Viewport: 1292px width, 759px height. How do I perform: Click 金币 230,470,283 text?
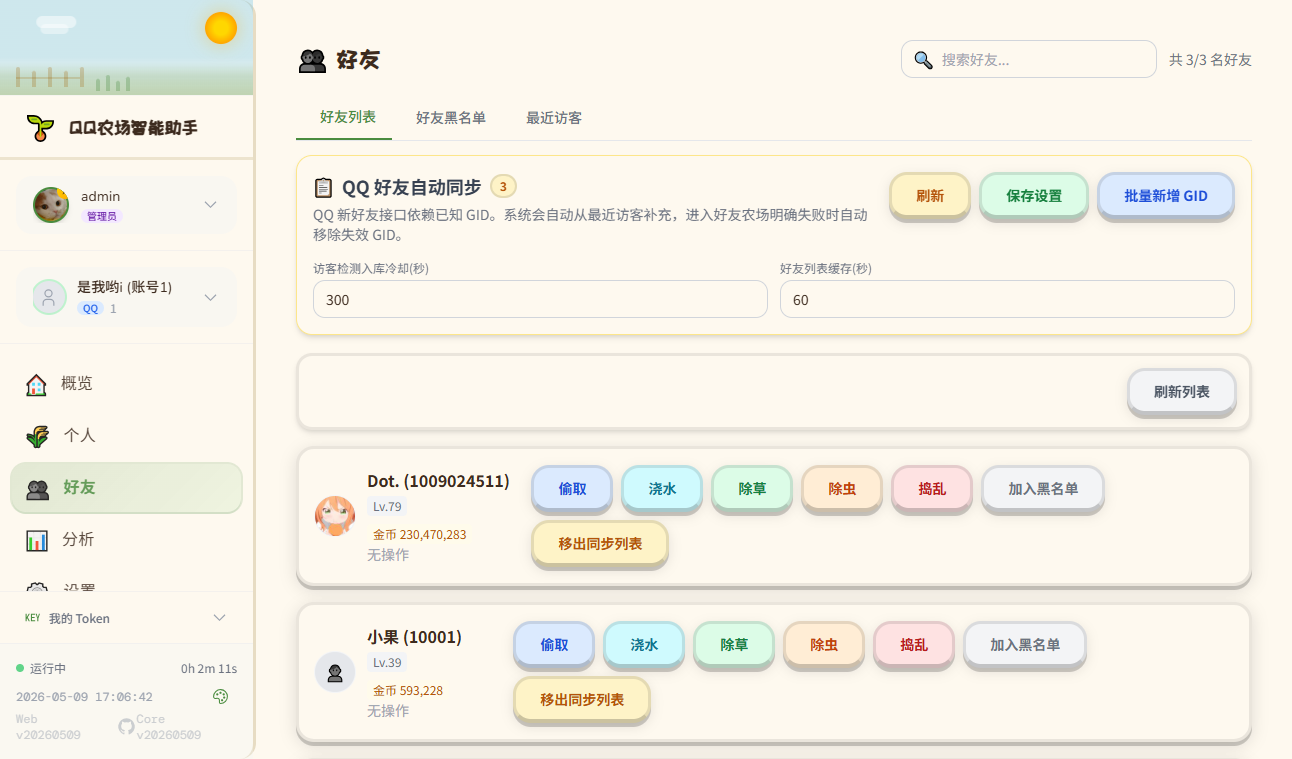[419, 535]
